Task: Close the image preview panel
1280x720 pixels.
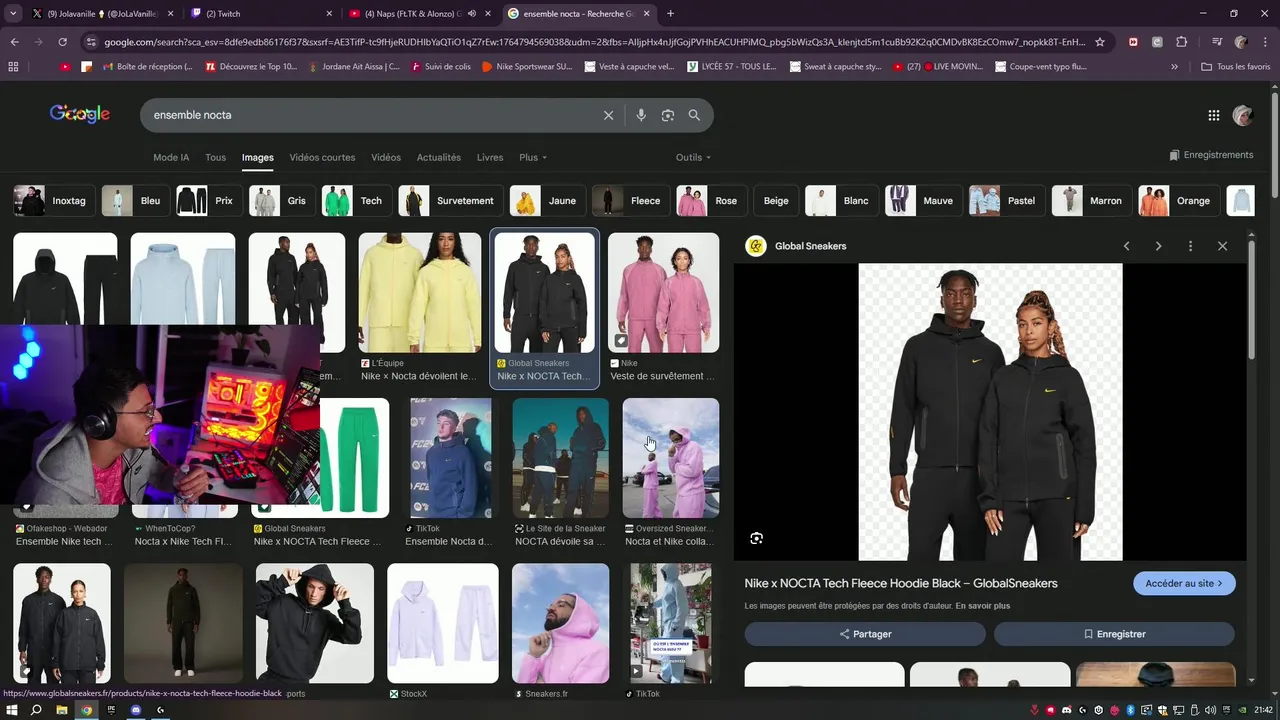Action: coord(1222,246)
